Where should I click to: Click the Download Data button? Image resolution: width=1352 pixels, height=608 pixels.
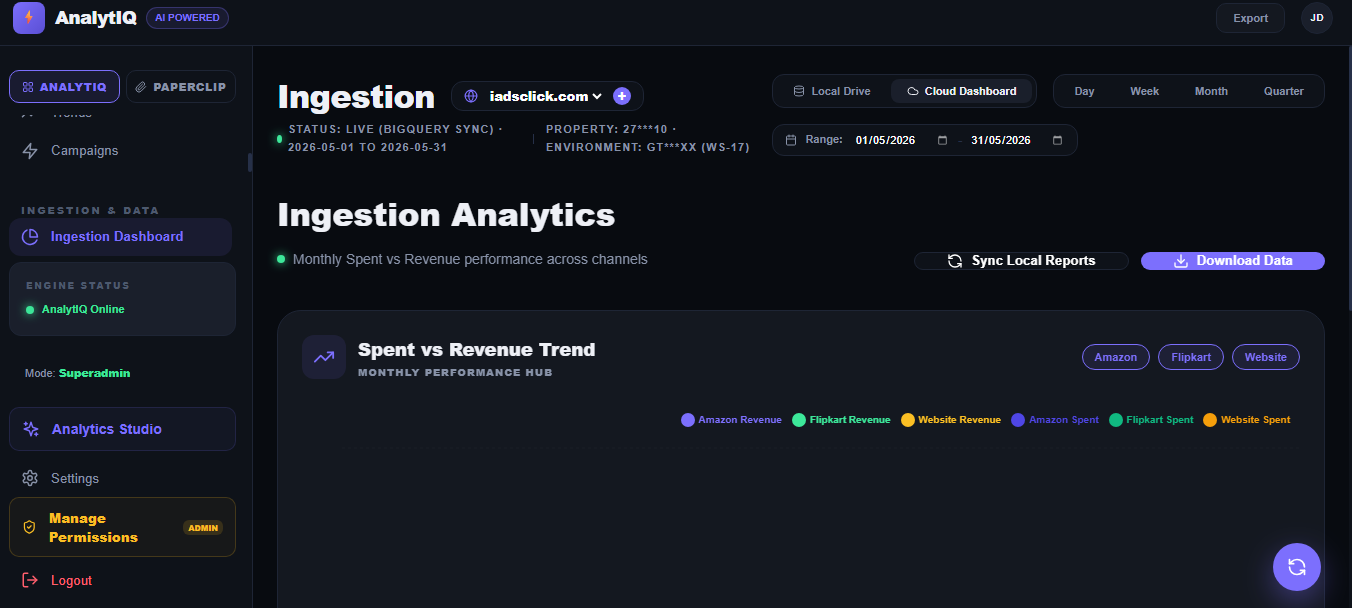coord(1233,261)
